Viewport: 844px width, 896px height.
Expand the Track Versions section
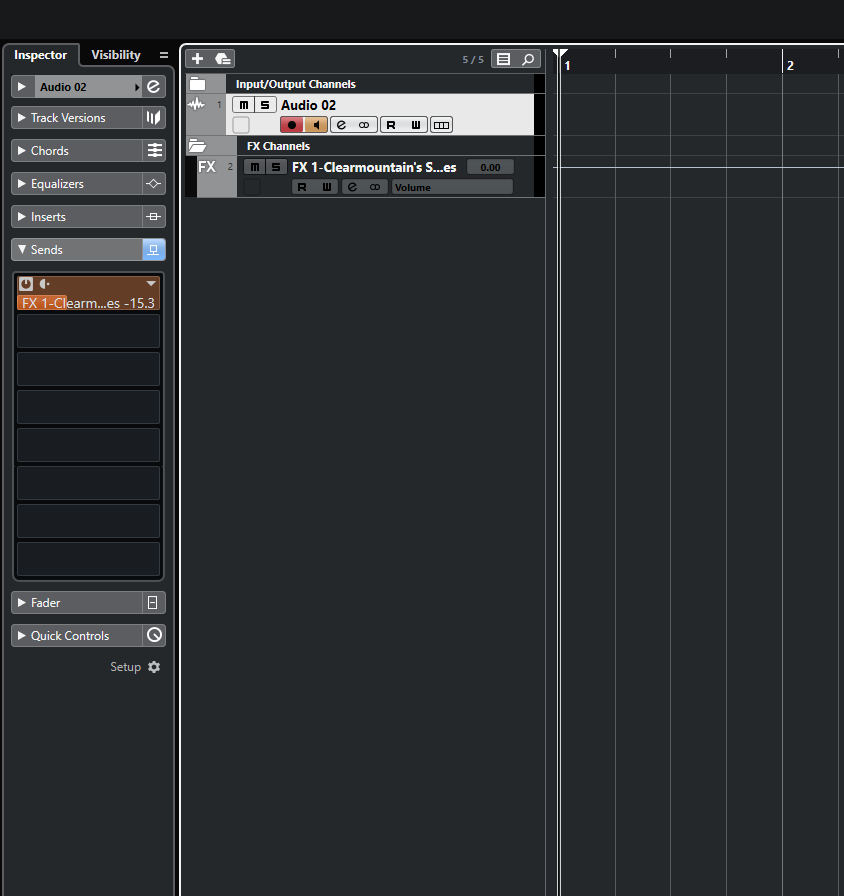point(22,118)
